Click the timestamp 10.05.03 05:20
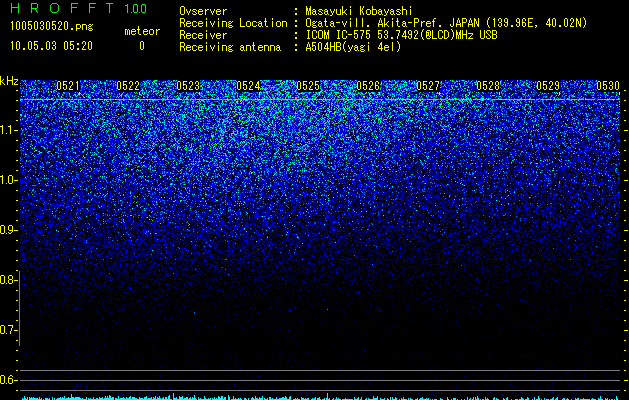The image size is (629, 400). (51, 46)
